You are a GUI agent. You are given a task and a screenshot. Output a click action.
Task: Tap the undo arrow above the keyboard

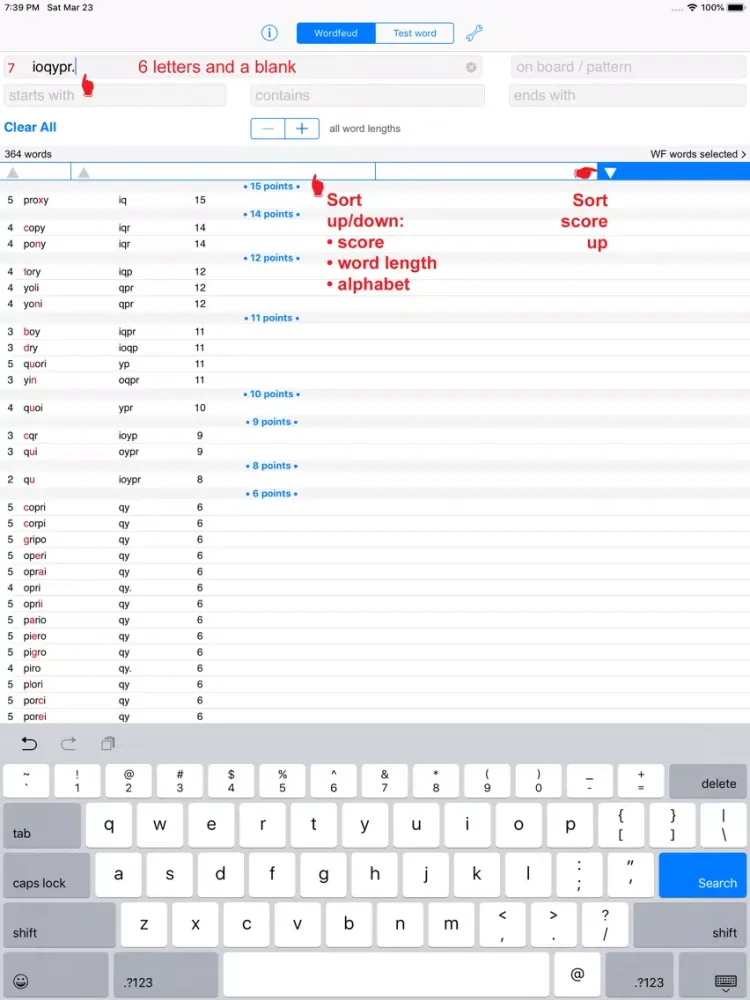29,743
